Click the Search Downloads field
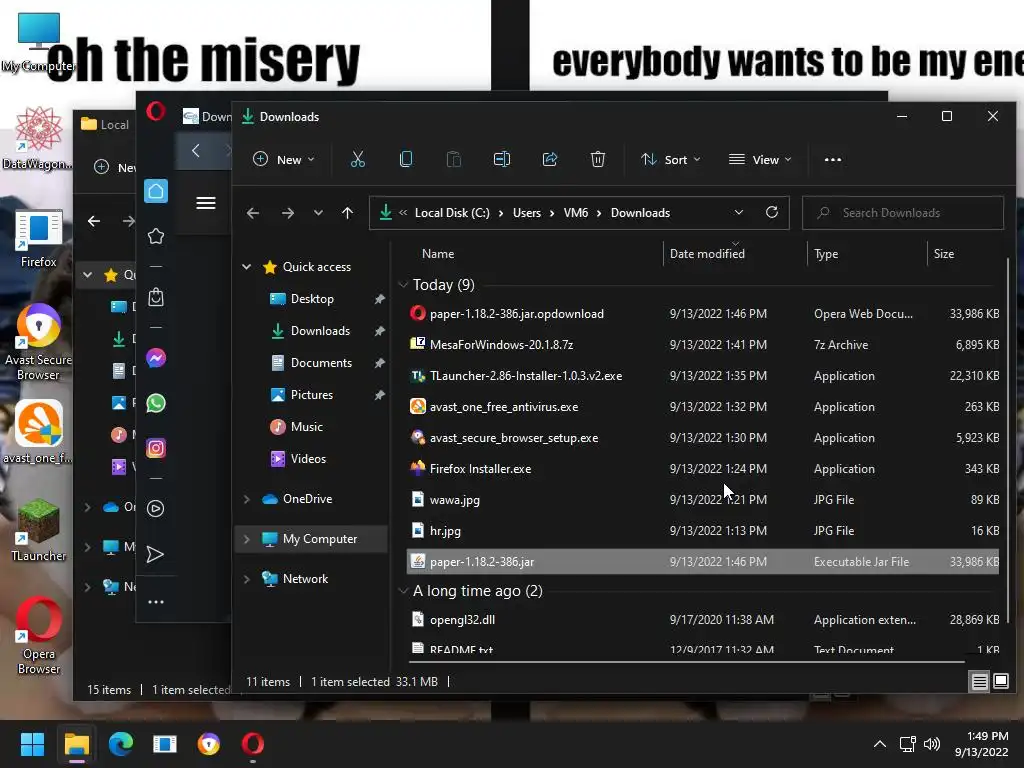Screen dimensions: 1024x768 click(x=903, y=213)
